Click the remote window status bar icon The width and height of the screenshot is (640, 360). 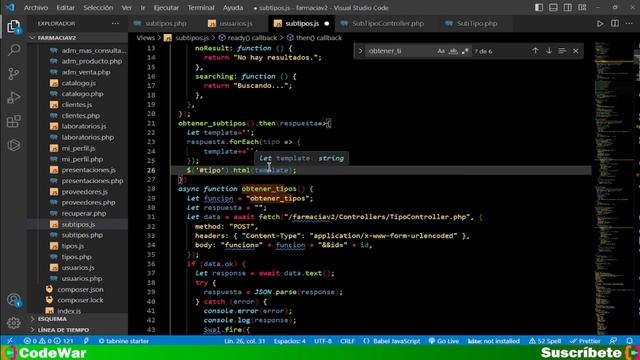[10, 341]
